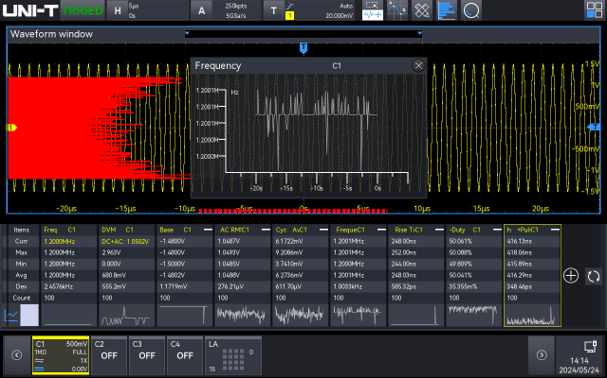Image resolution: width=607 pixels, height=378 pixels.
Task: Add a measurement with the plus circle
Action: 571,276
